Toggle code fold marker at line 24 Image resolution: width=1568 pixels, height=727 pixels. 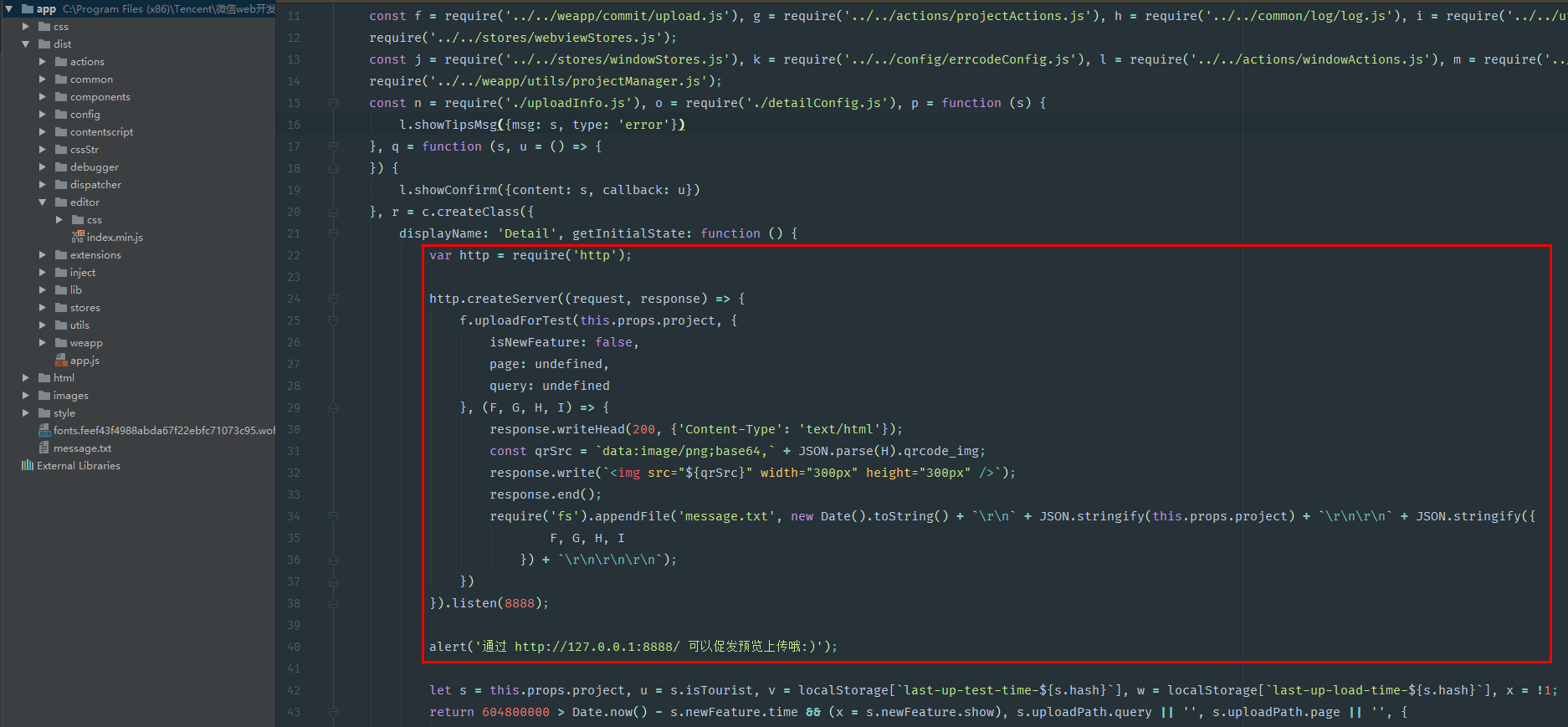coord(333,299)
